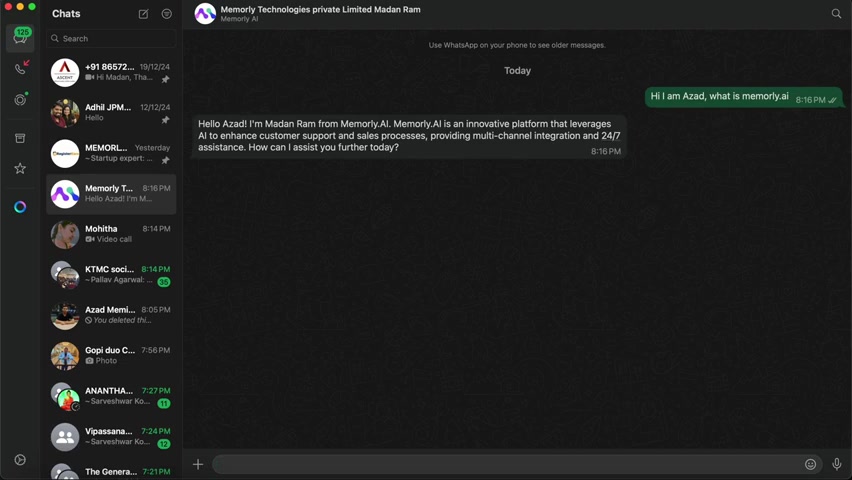Open the Mohitha chat
This screenshot has width=852, height=480.
[111, 234]
